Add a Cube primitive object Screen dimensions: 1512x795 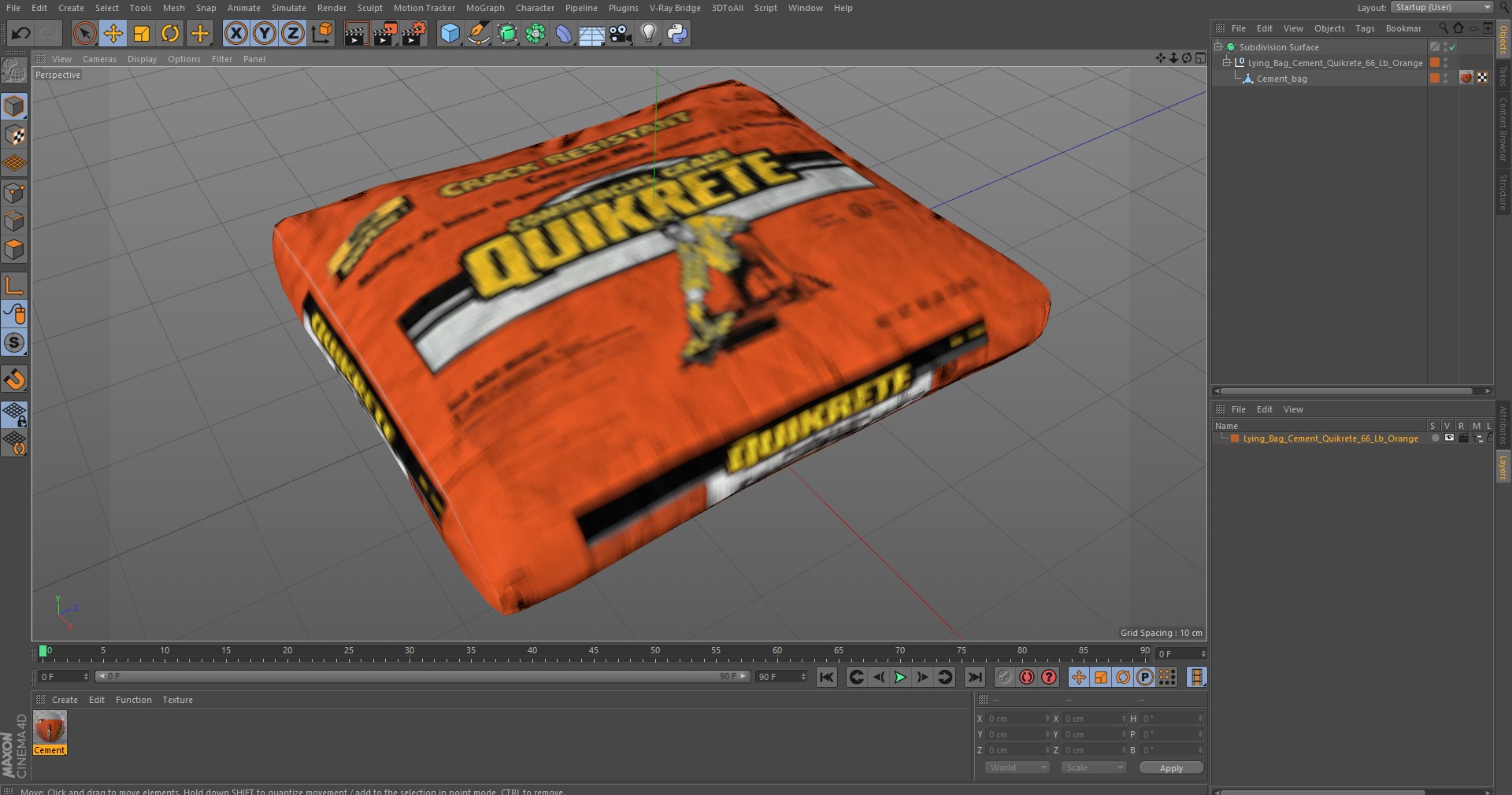tap(450, 33)
